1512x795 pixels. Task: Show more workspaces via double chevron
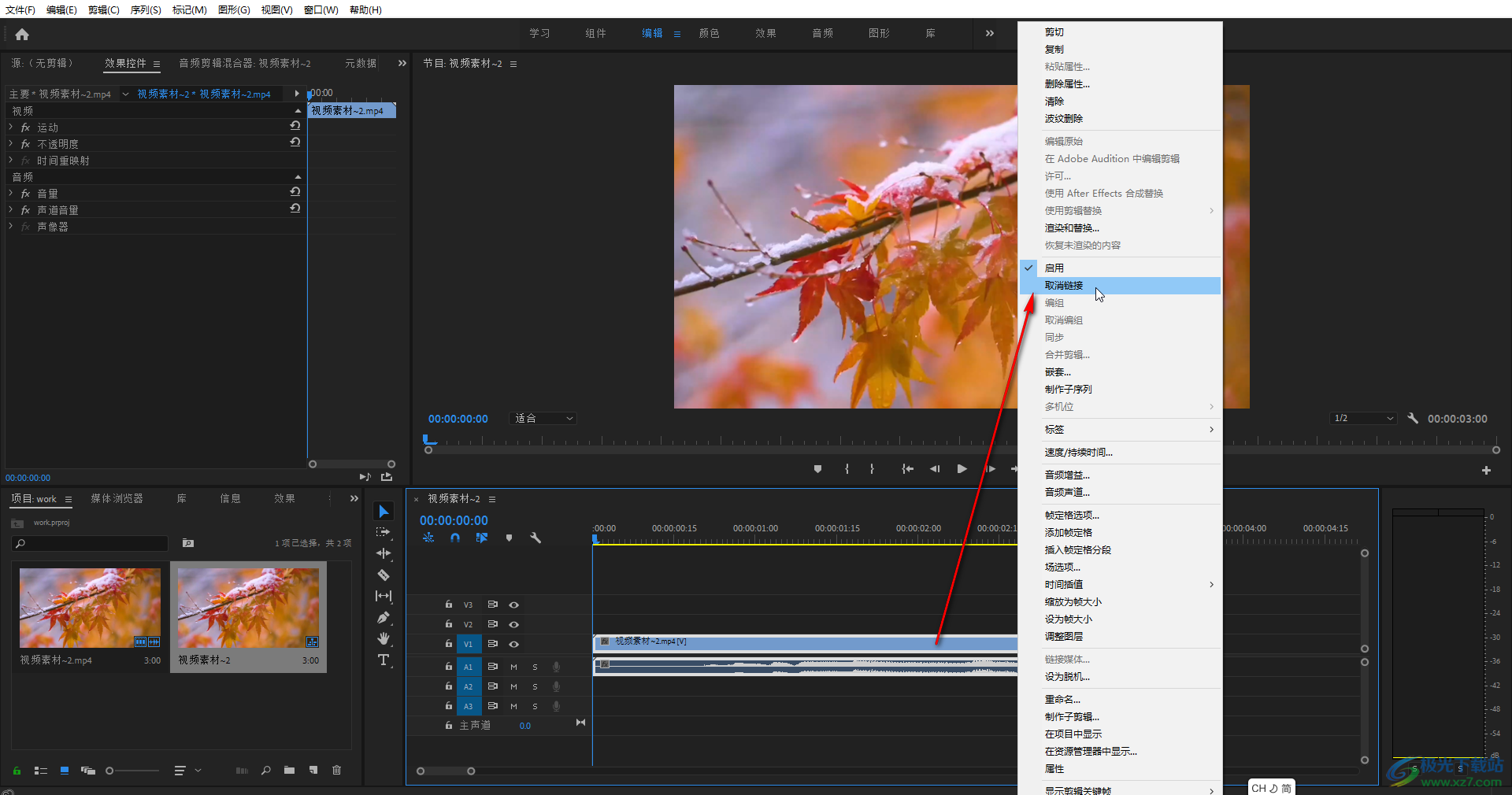coord(990,33)
